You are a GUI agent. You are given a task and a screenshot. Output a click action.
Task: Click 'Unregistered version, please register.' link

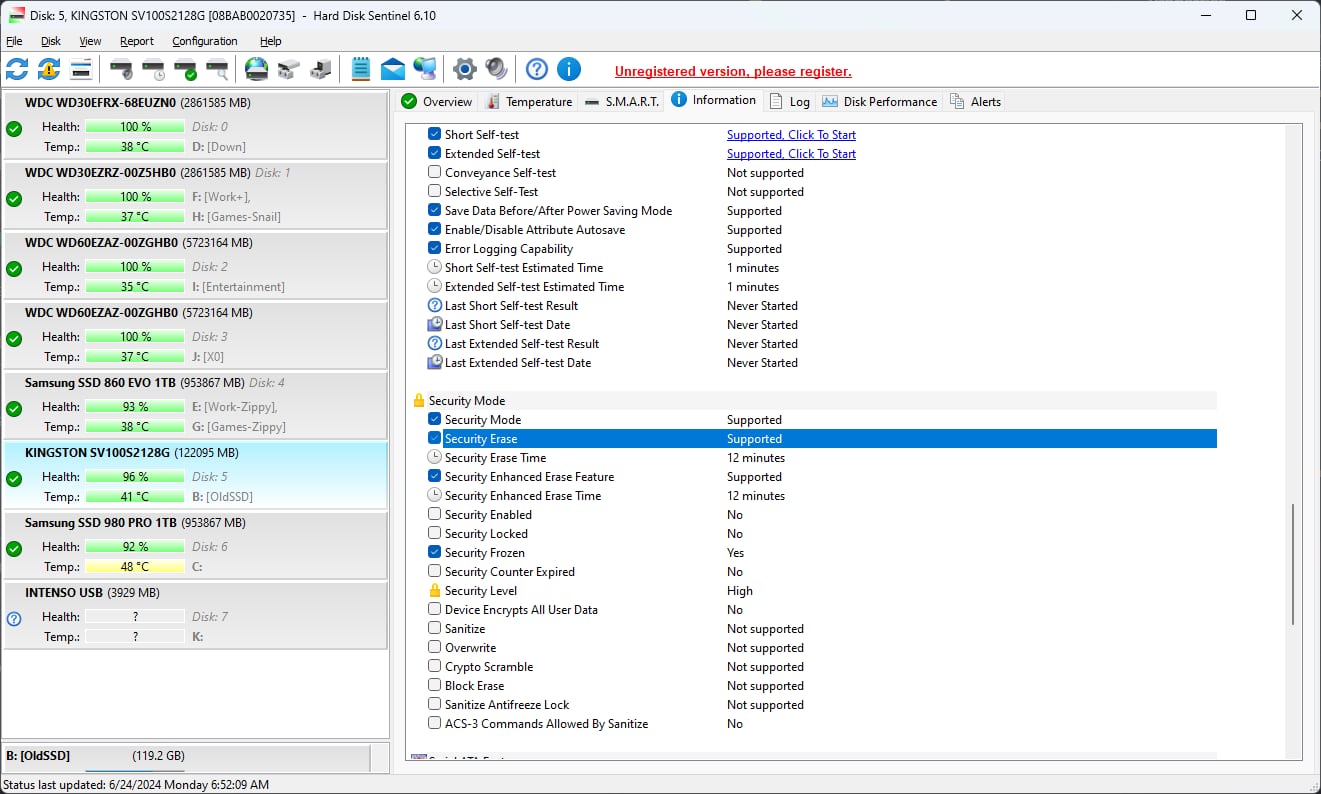click(x=733, y=71)
